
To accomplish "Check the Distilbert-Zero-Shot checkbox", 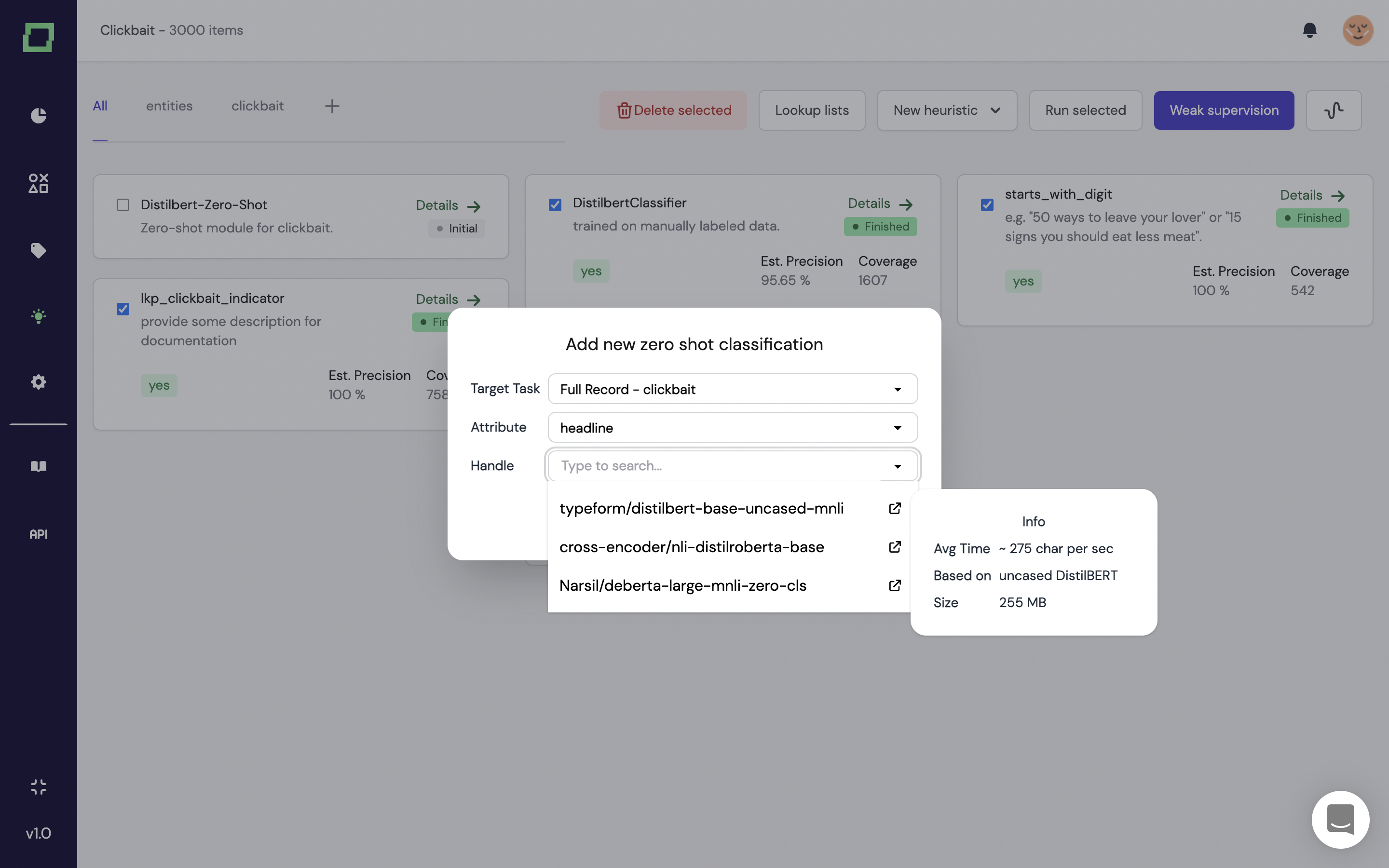I will tap(123, 205).
